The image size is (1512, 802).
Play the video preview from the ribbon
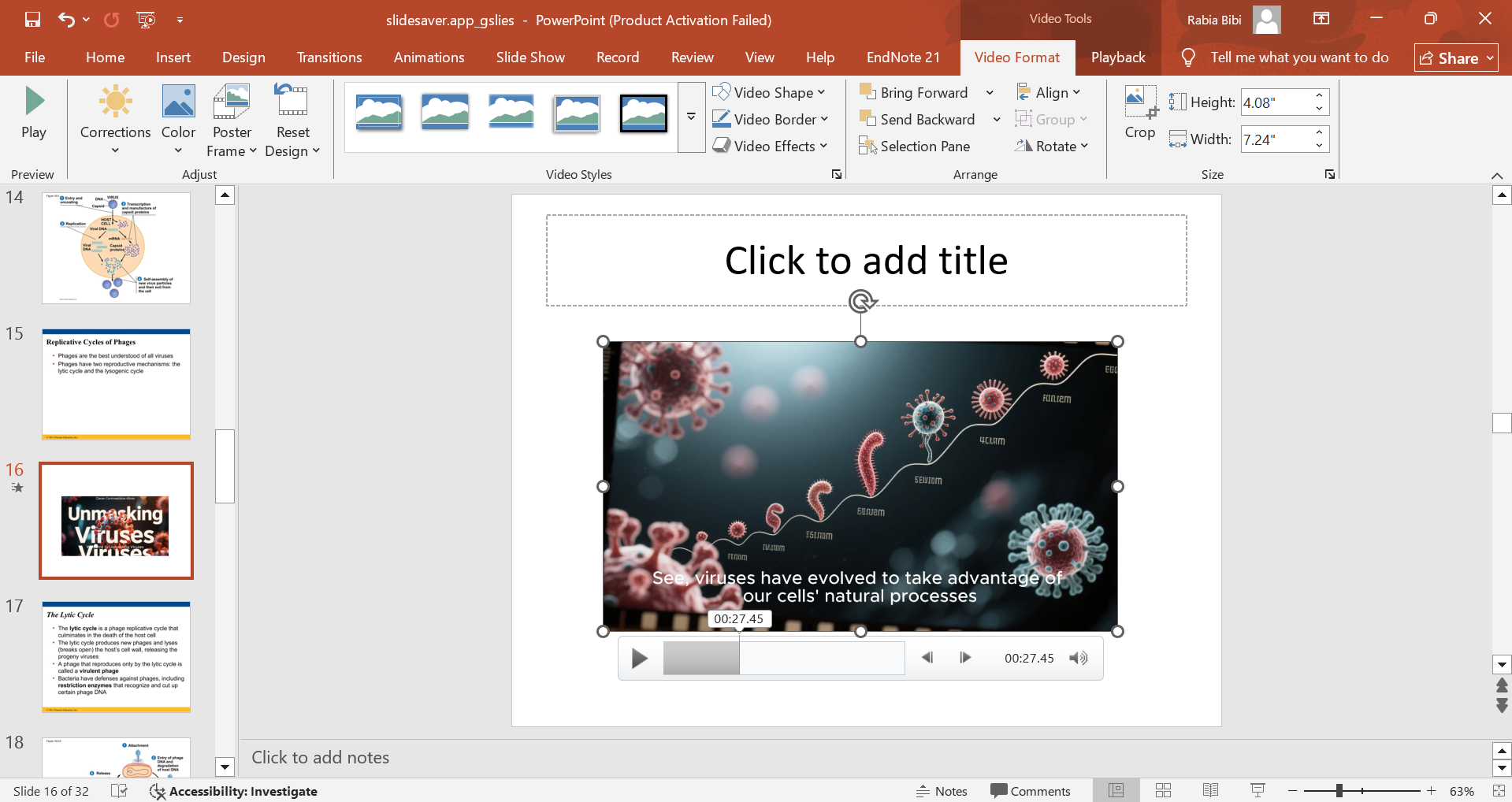coord(33,115)
